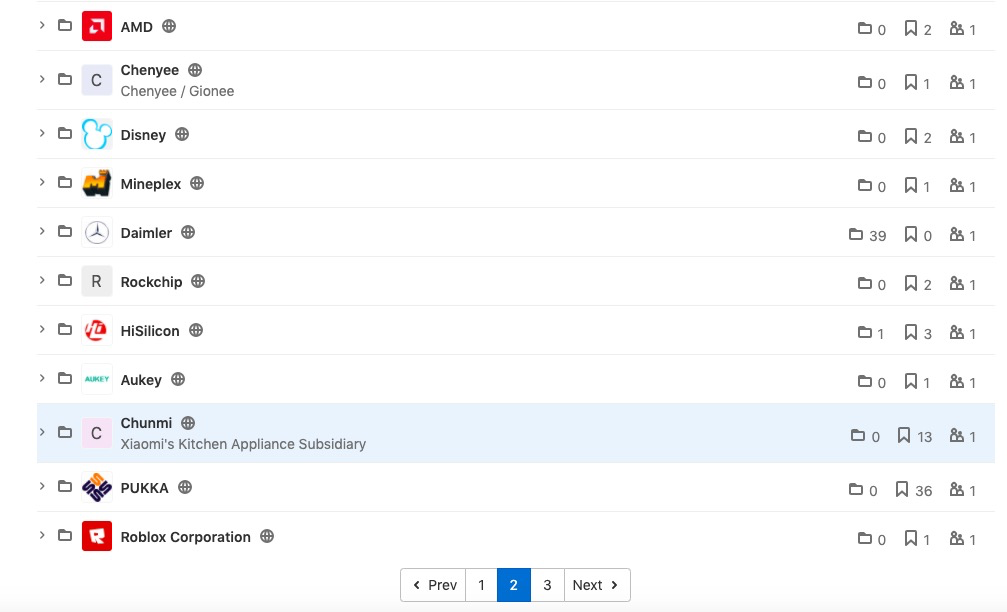
Task: Click the Next pagination button
Action: click(597, 585)
